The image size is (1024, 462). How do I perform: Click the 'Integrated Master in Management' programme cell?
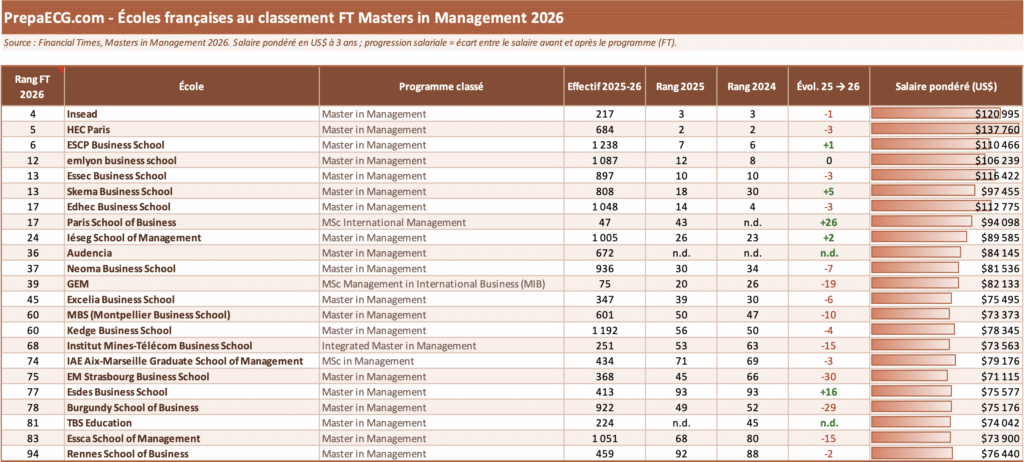(x=441, y=345)
